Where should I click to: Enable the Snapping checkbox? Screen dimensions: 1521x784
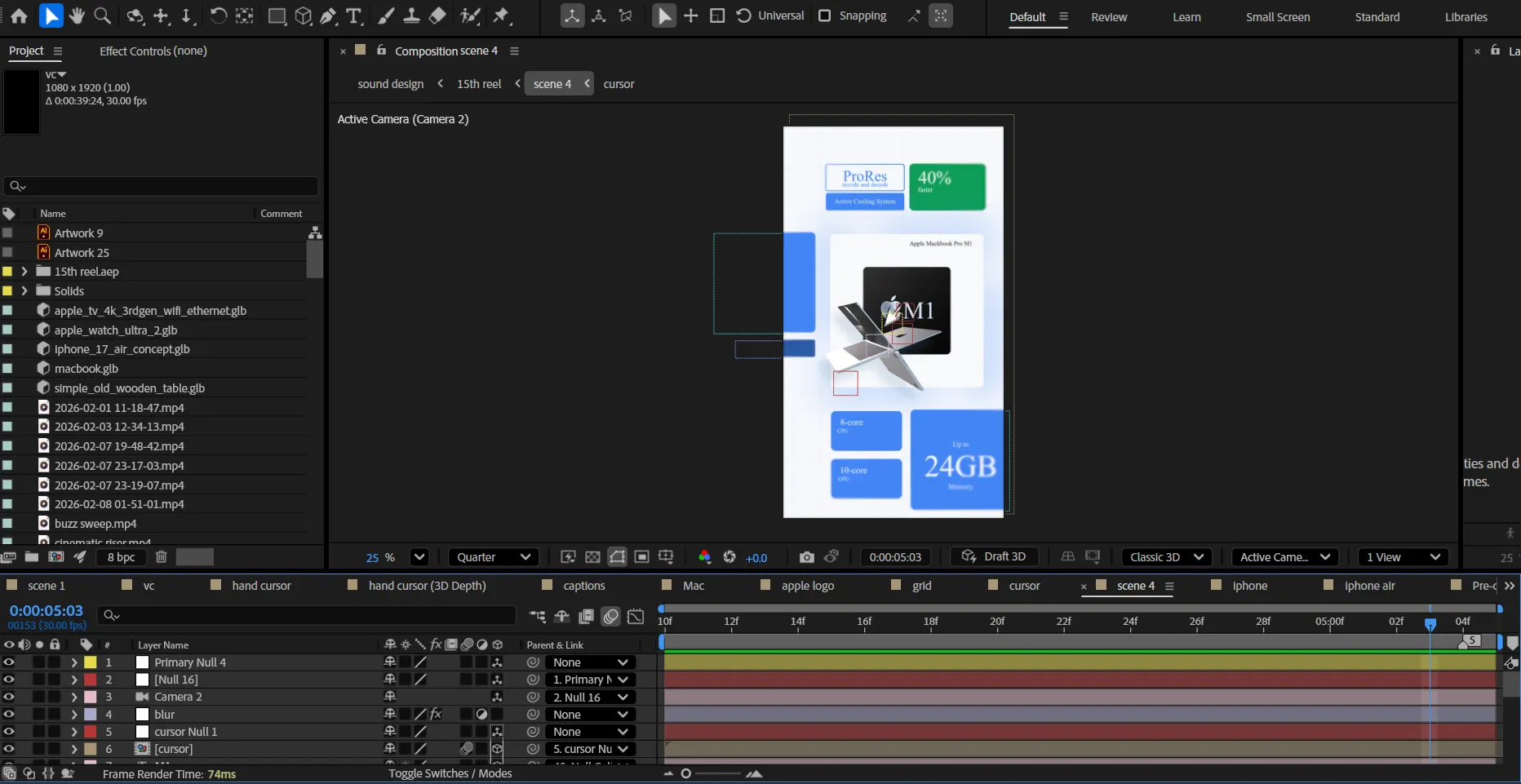tap(825, 16)
